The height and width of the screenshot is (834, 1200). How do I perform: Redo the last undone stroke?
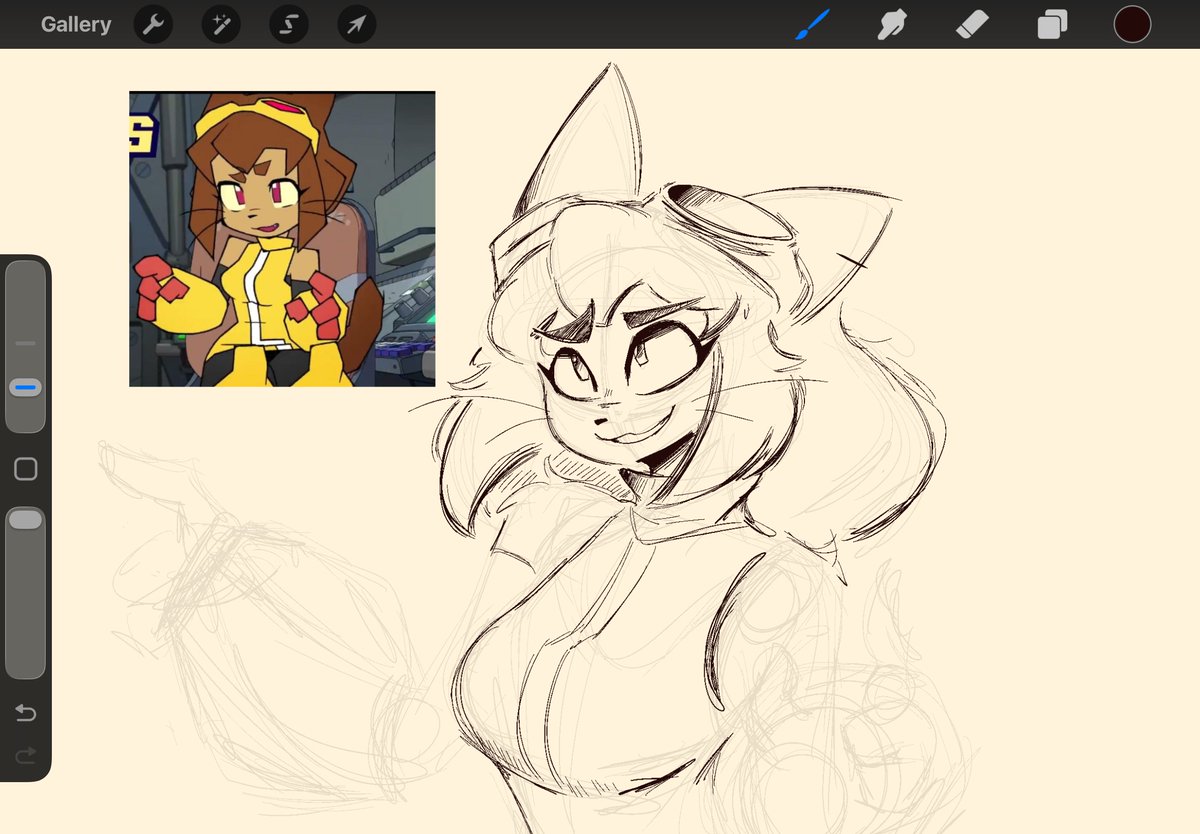26,755
